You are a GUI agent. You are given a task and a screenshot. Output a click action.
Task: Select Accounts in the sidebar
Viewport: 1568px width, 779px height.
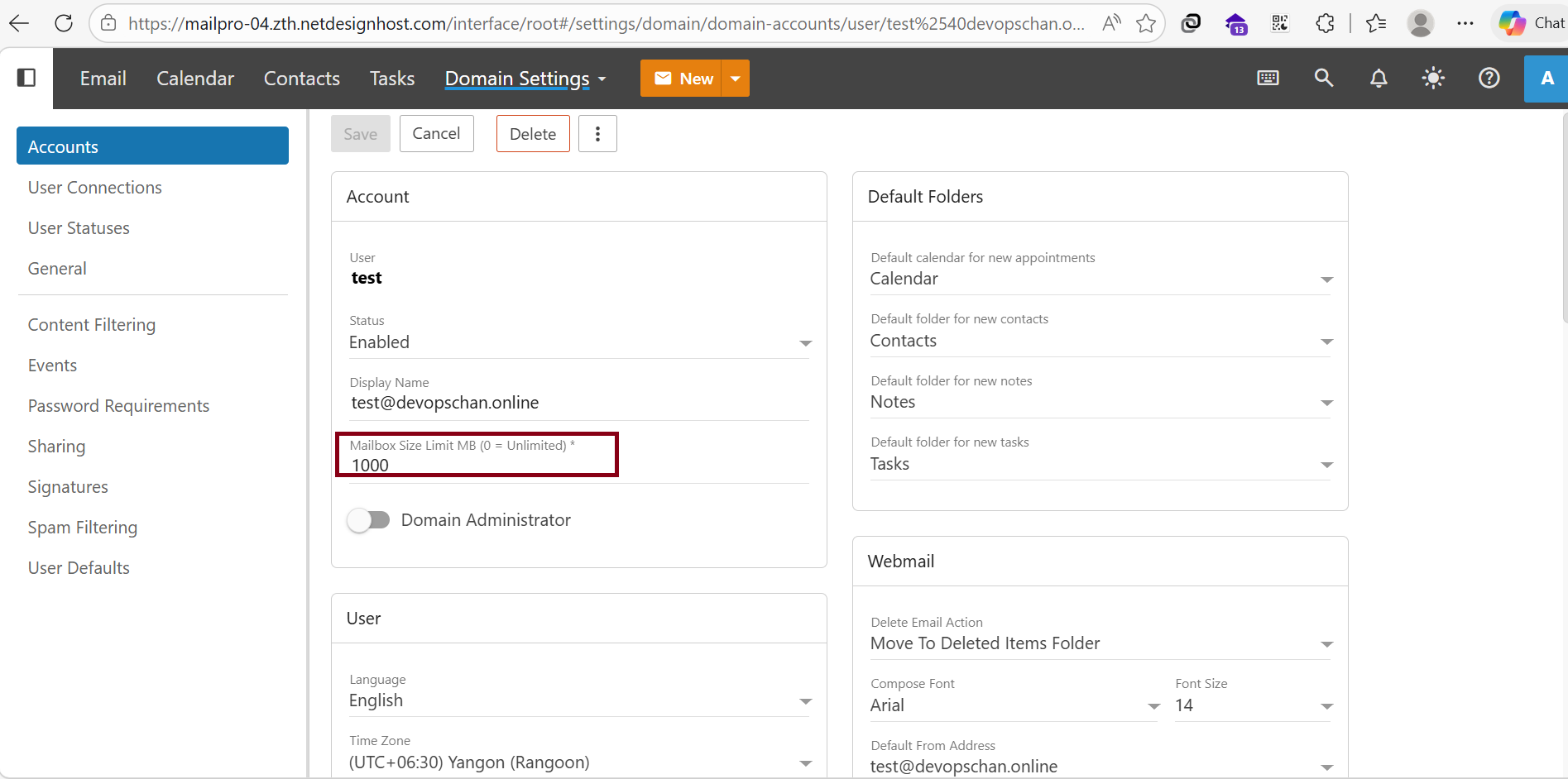(152, 146)
